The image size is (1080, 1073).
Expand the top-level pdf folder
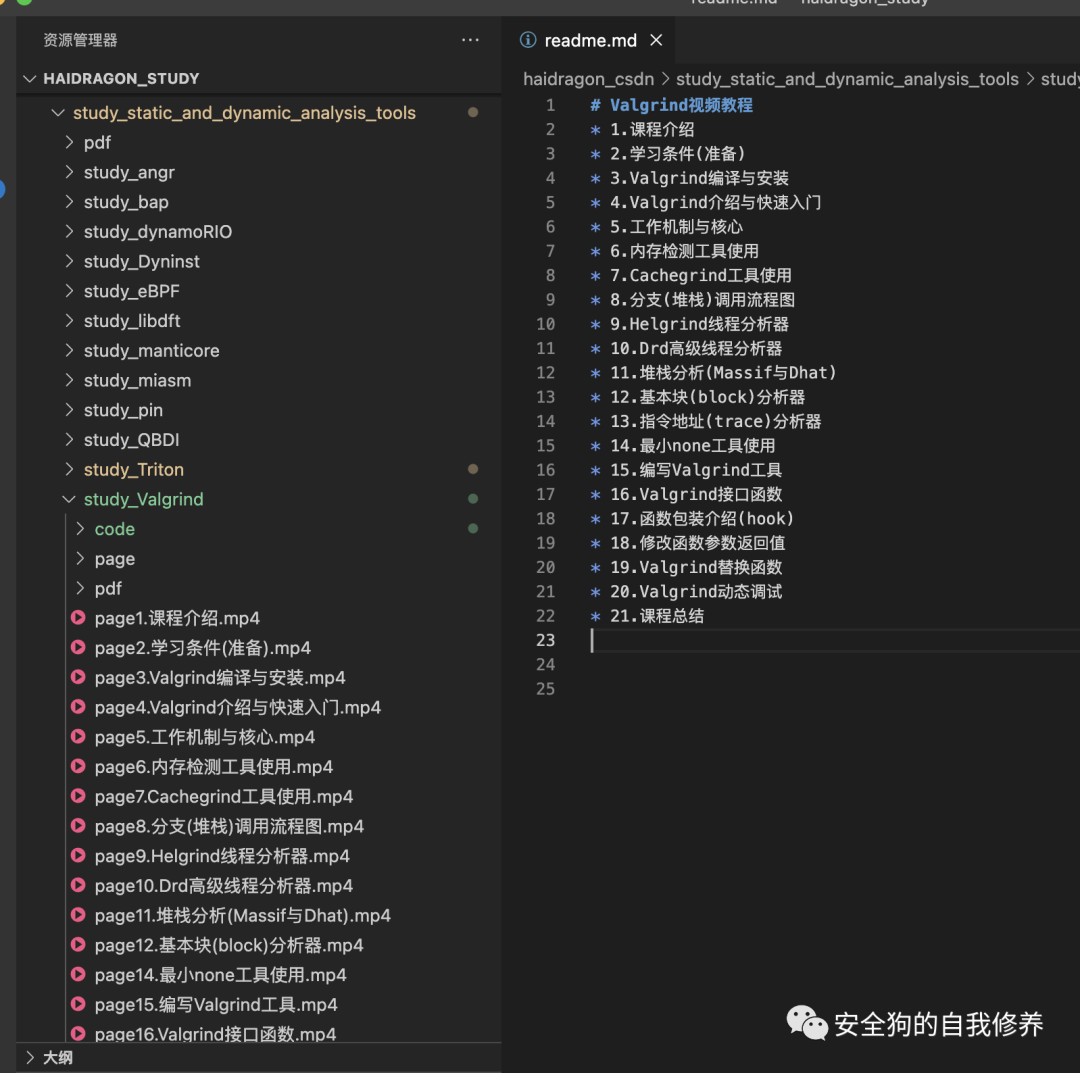(x=69, y=142)
